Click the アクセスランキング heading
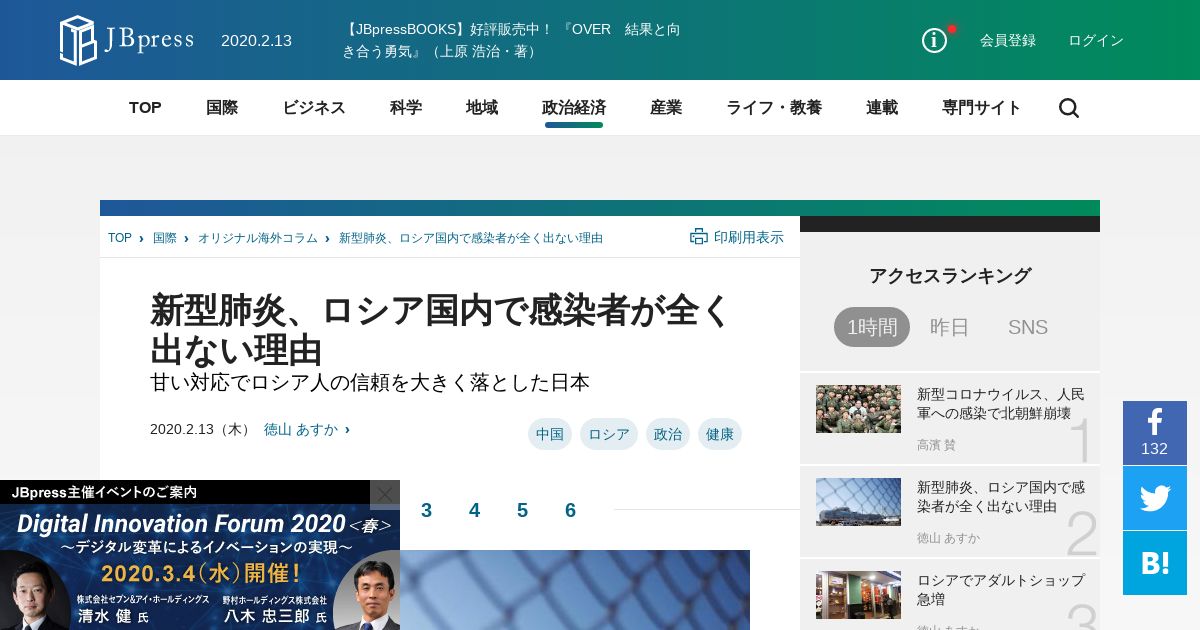This screenshot has height=630, width=1200. [x=950, y=276]
